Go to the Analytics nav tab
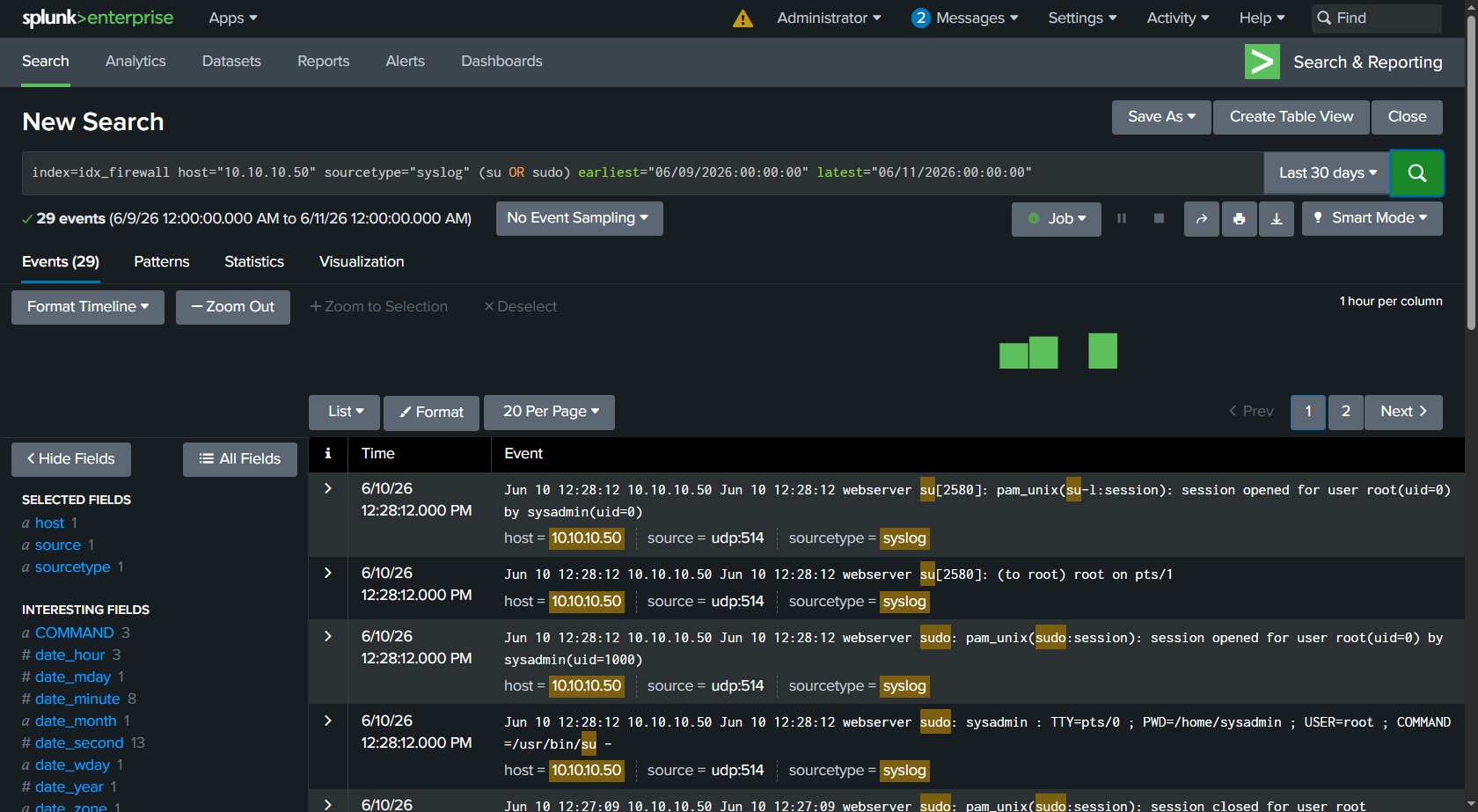This screenshot has width=1478, height=812. point(135,62)
